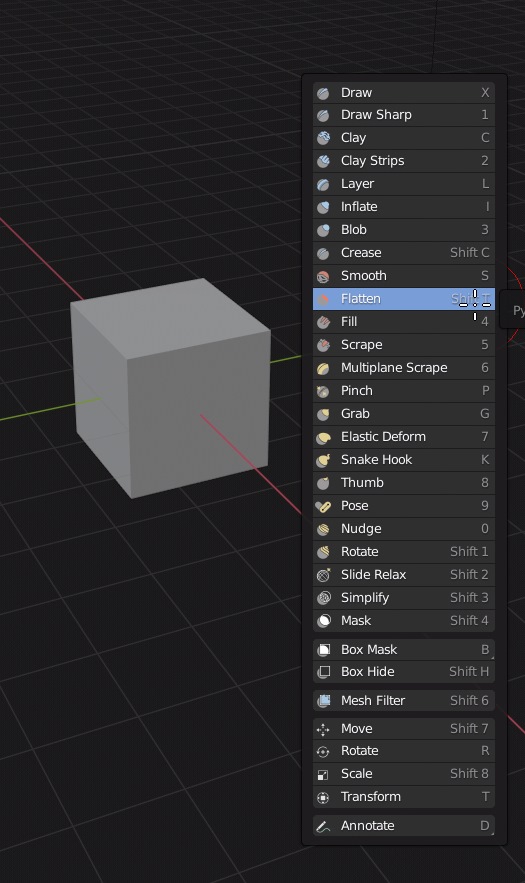The height and width of the screenshot is (883, 525).
Task: Select the Scrape brush icon
Action: [323, 345]
